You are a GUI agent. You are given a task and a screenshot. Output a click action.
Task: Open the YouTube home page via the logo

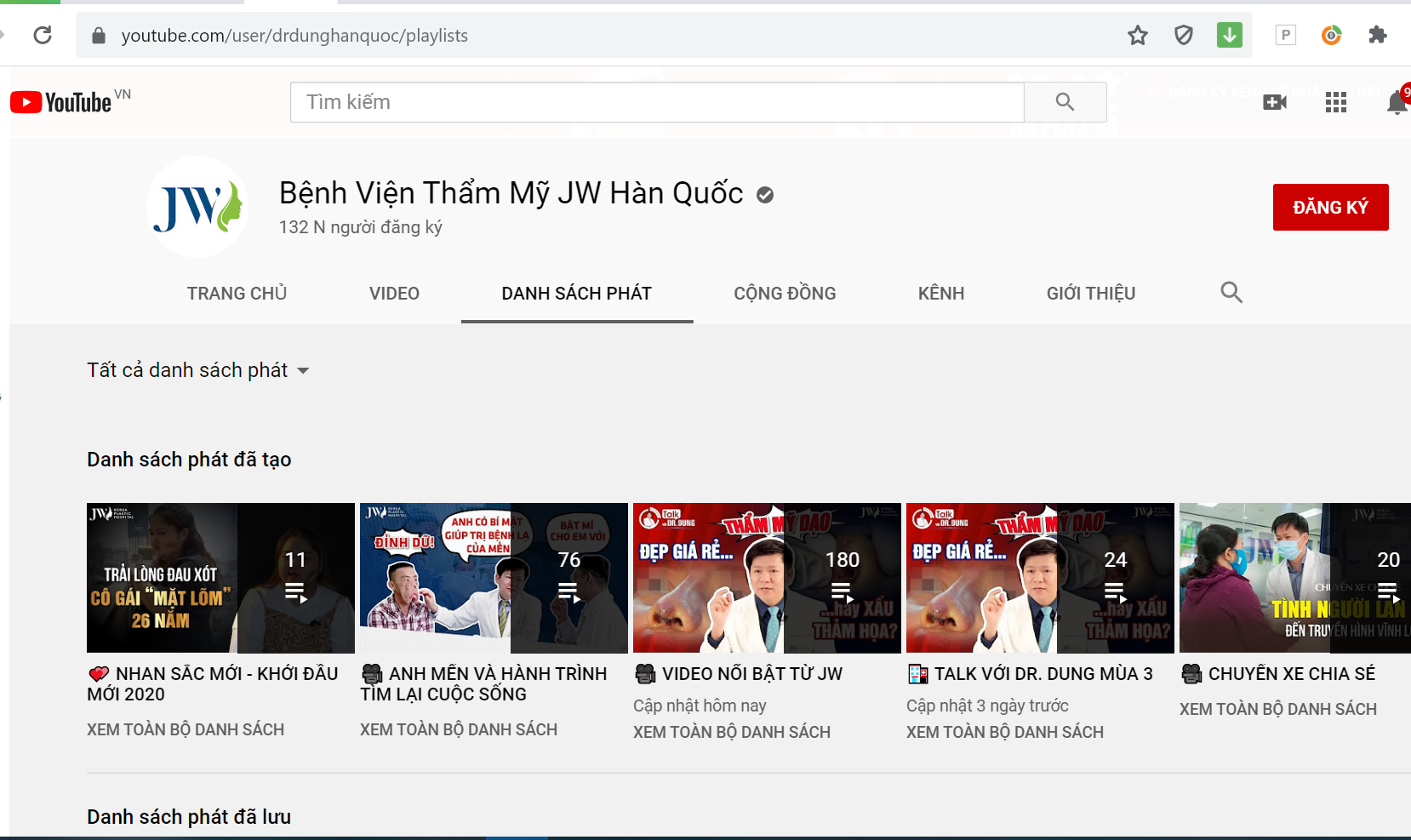click(60, 101)
